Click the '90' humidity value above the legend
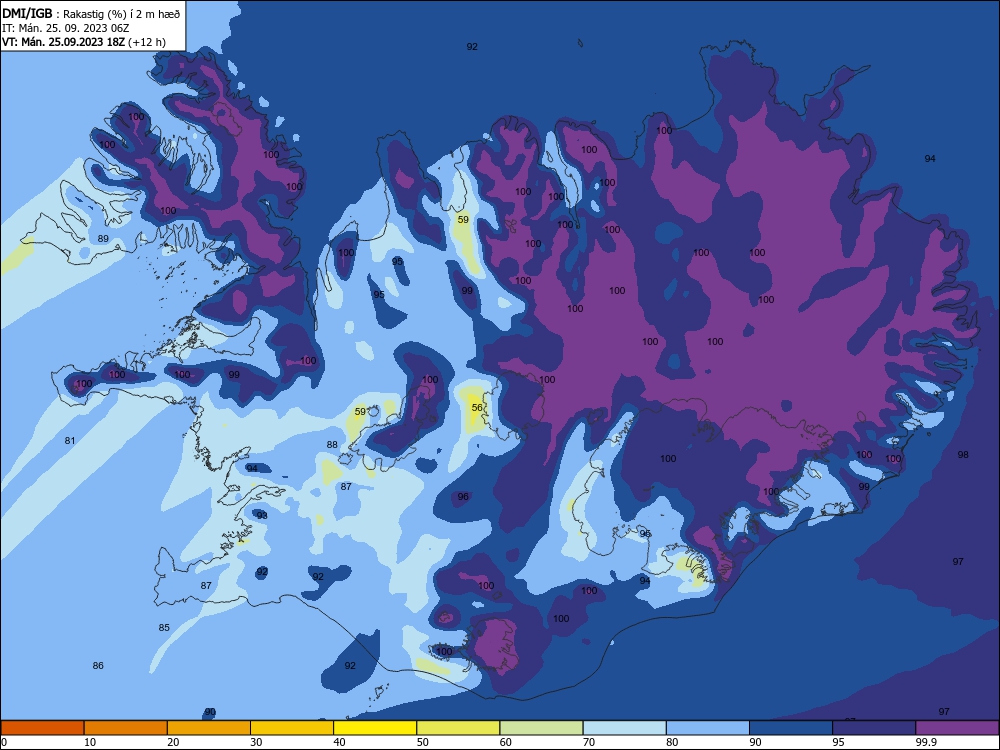 tap(210, 712)
